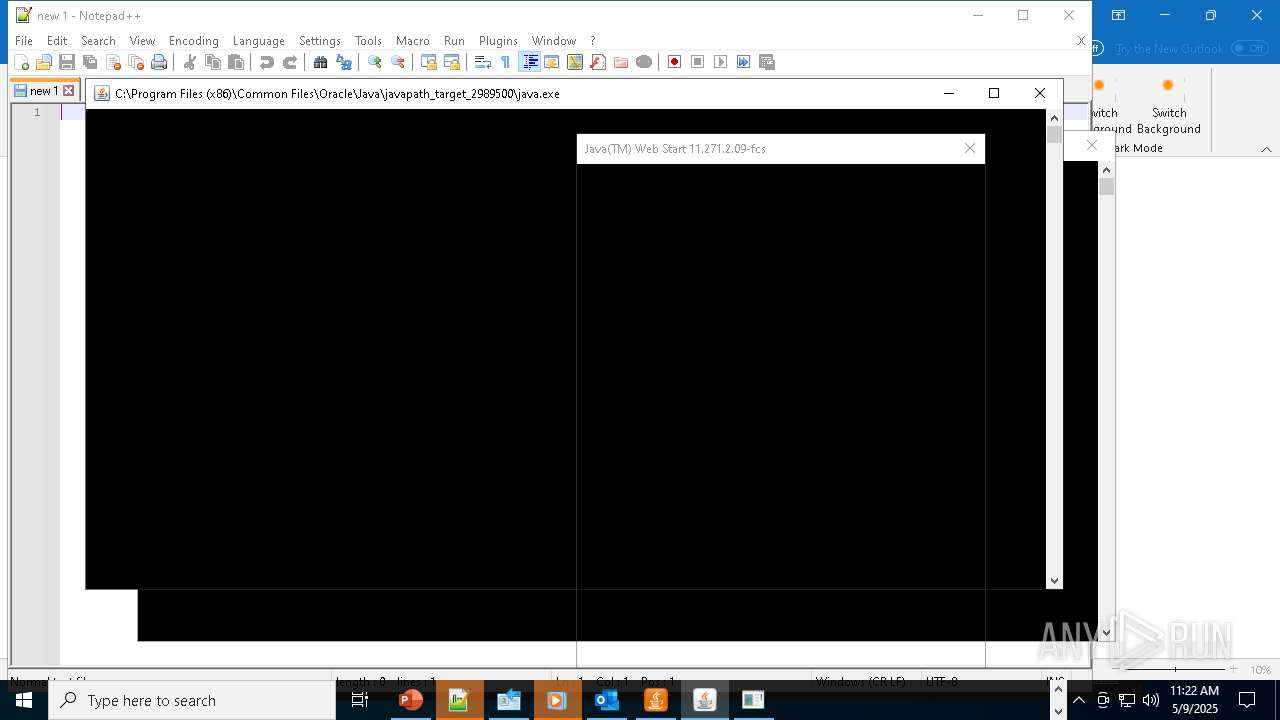Maximize the java.exe console window
Screen dimensions: 1280x720
(994, 93)
